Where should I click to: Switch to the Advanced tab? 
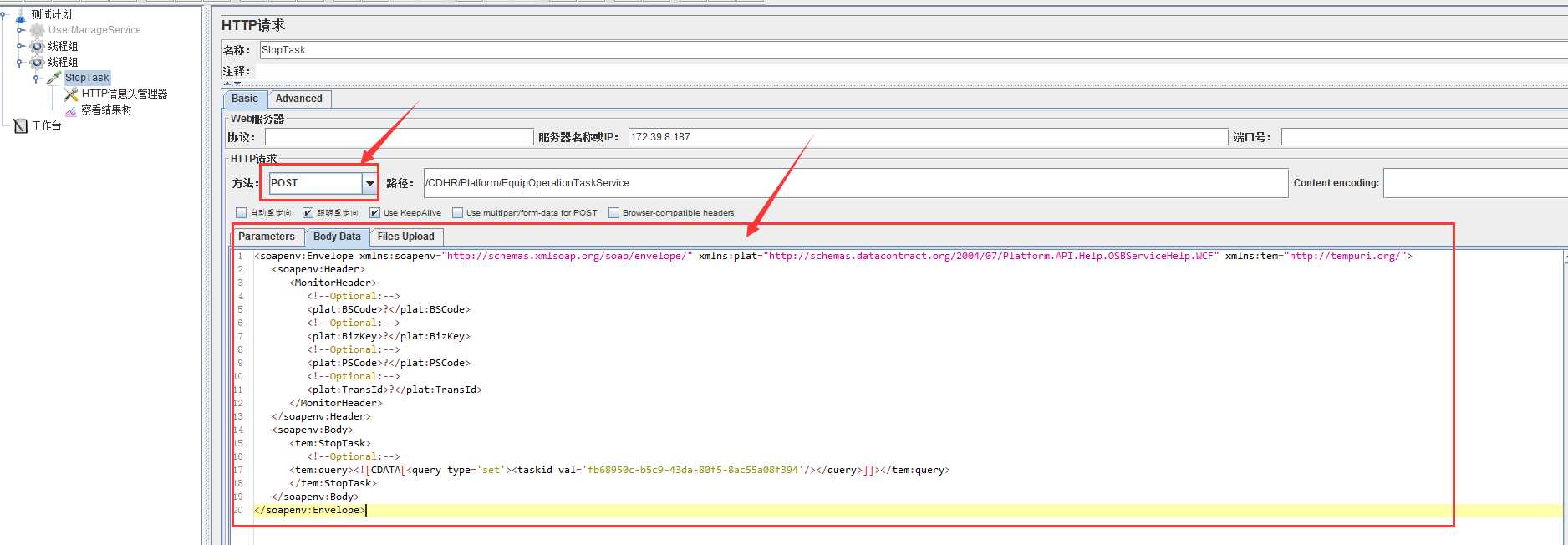[299, 99]
